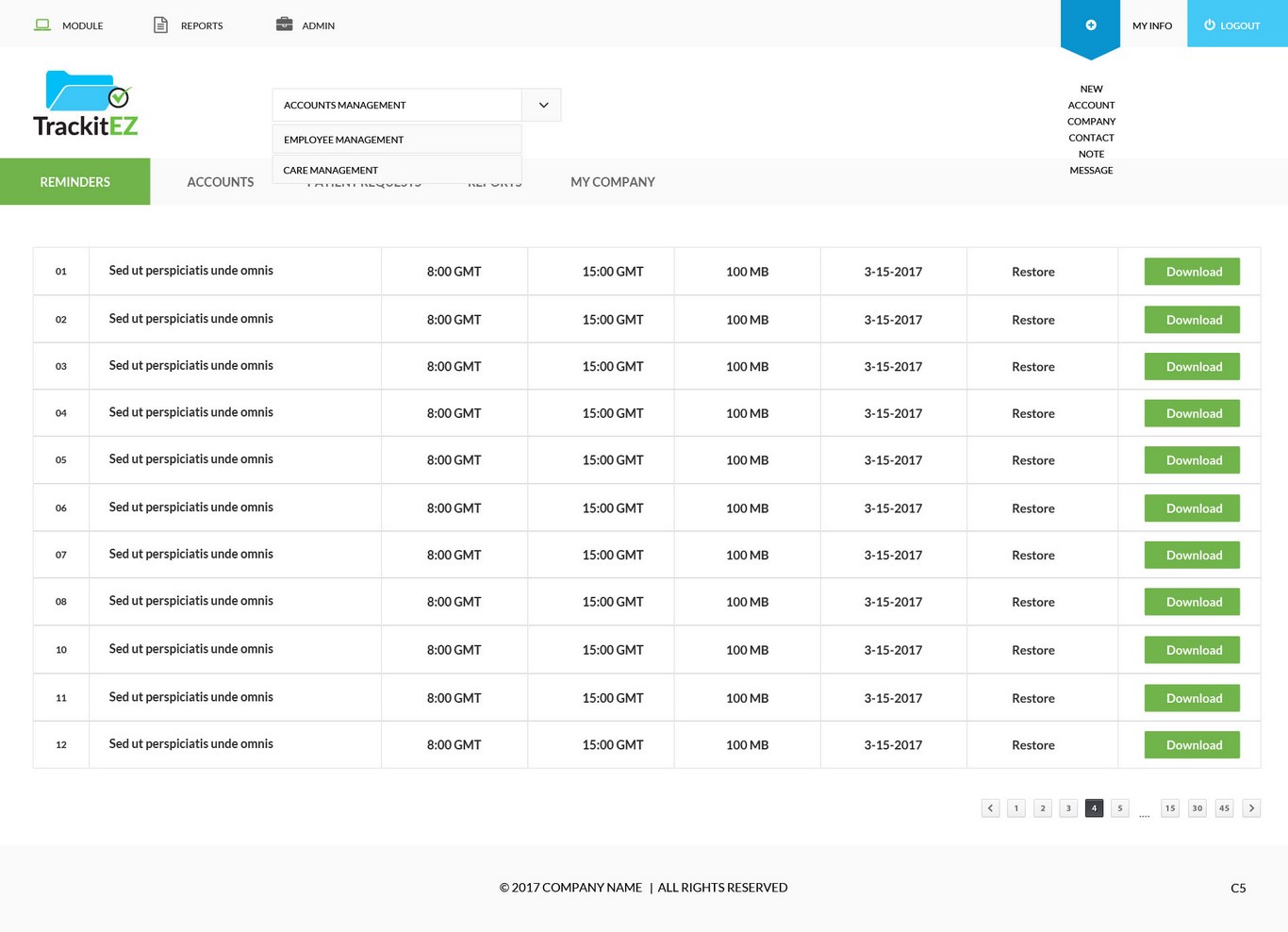The width and height of the screenshot is (1288, 932).
Task: Switch to the REMINDERS tab
Action: pos(75,182)
